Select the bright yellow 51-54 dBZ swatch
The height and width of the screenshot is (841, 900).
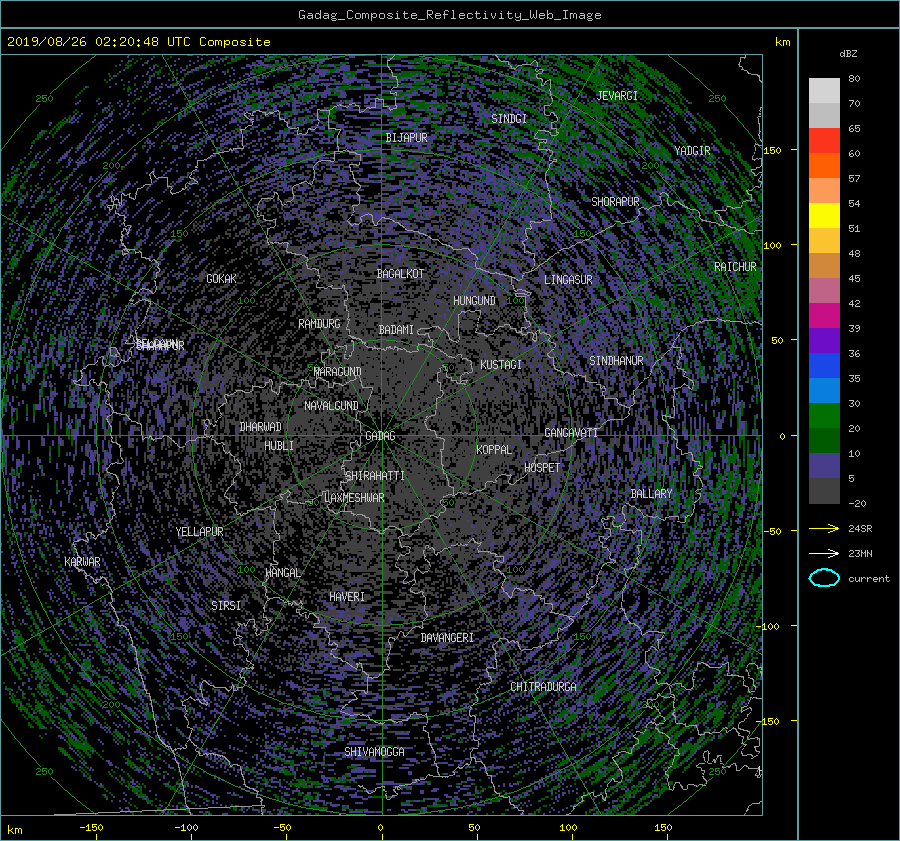pos(824,215)
